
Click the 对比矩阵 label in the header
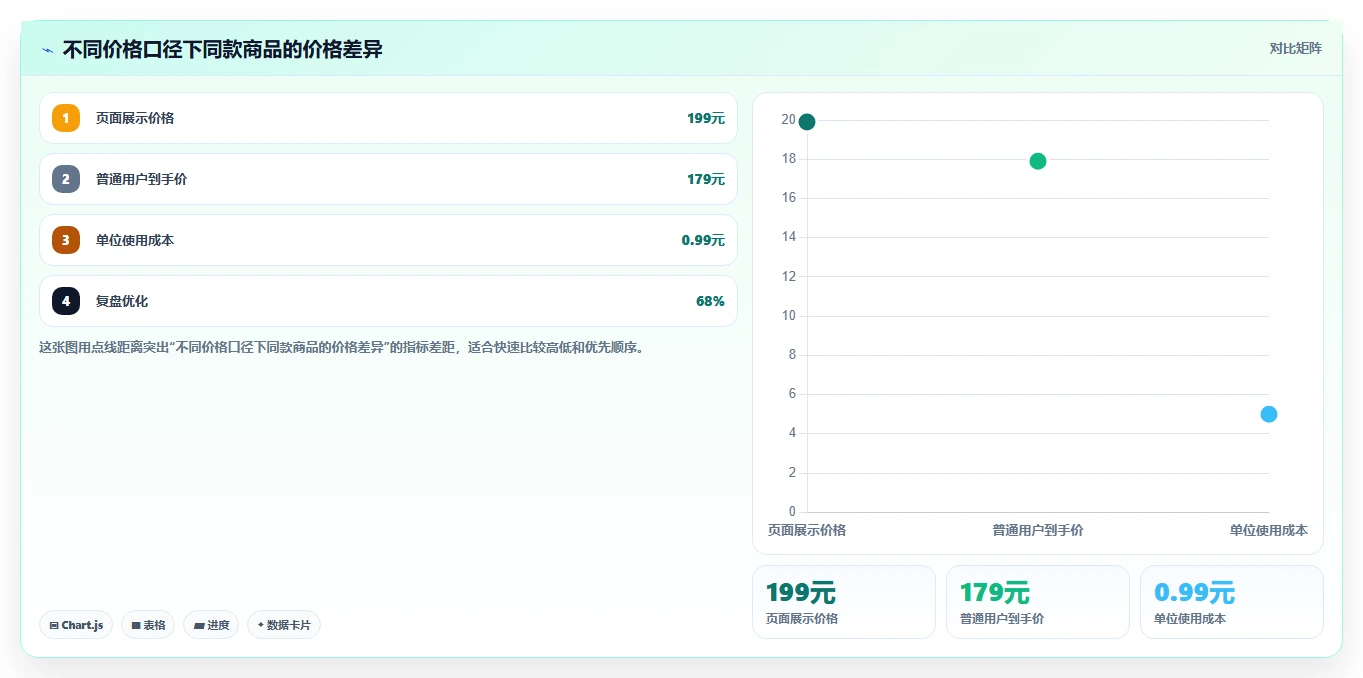click(x=1296, y=48)
